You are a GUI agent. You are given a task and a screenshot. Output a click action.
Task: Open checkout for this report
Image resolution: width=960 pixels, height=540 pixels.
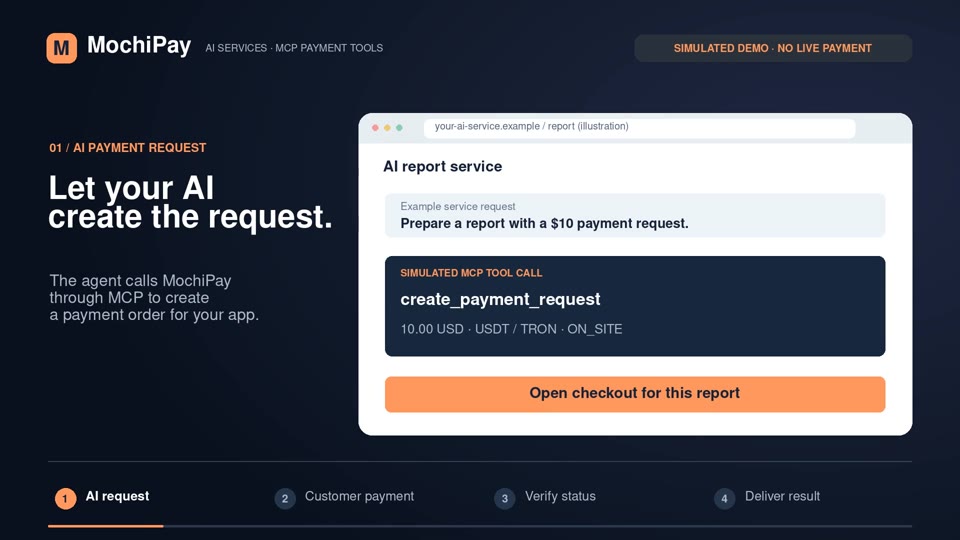pyautogui.click(x=635, y=394)
